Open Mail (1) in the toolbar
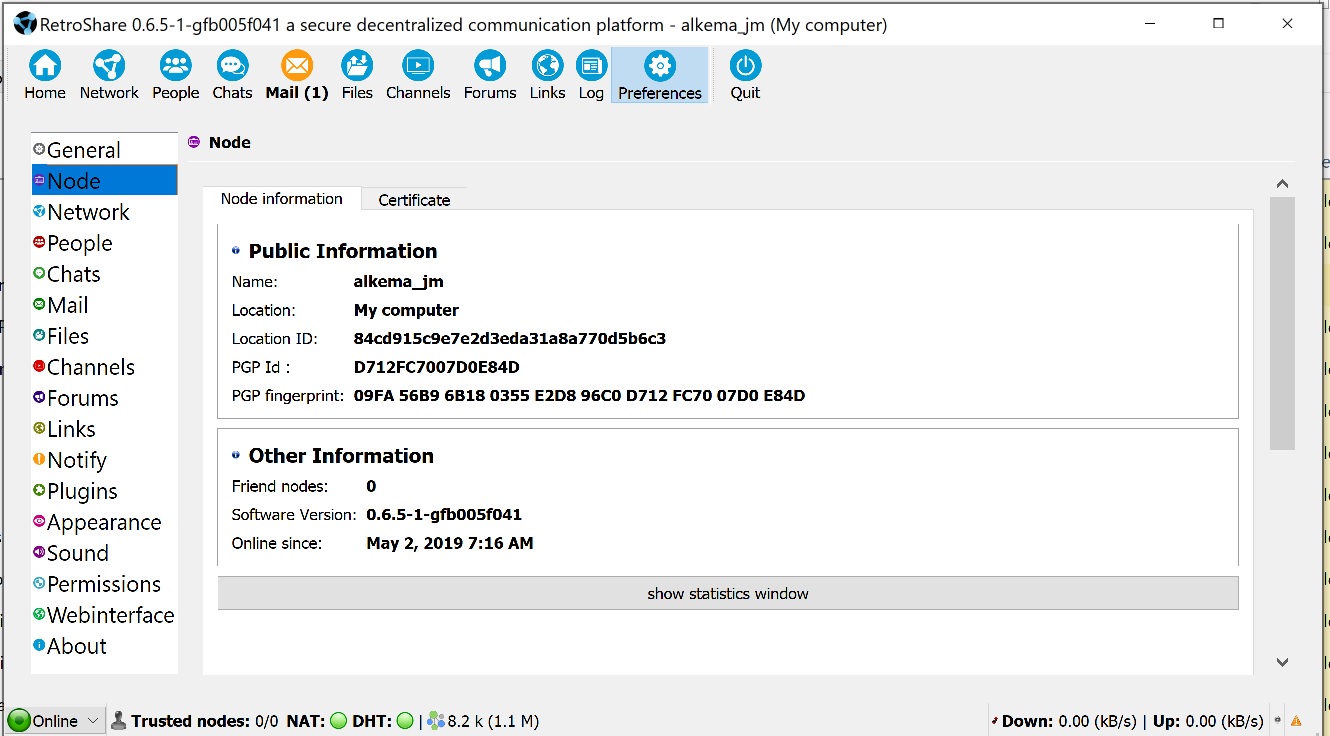Image resolution: width=1330 pixels, height=736 pixels. [x=297, y=76]
